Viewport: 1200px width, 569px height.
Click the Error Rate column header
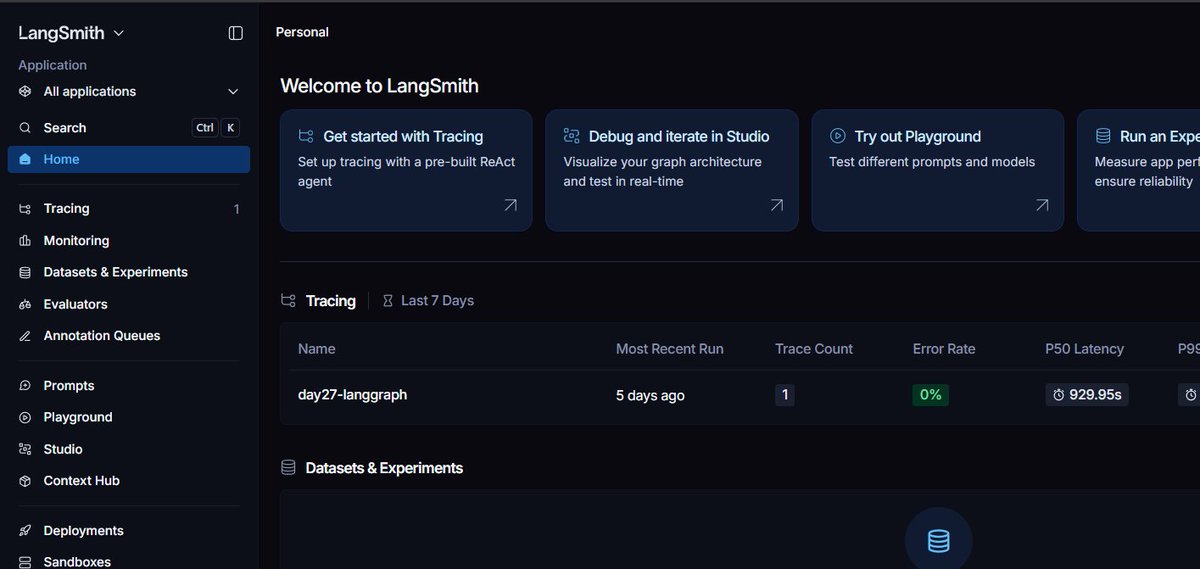point(944,349)
